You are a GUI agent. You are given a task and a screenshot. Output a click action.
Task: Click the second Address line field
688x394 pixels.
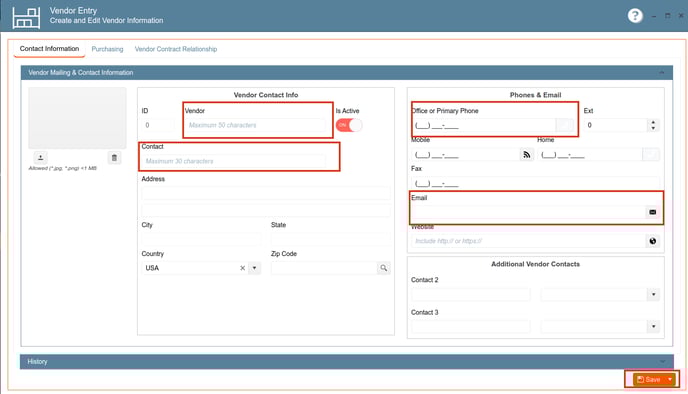pyautogui.click(x=265, y=210)
